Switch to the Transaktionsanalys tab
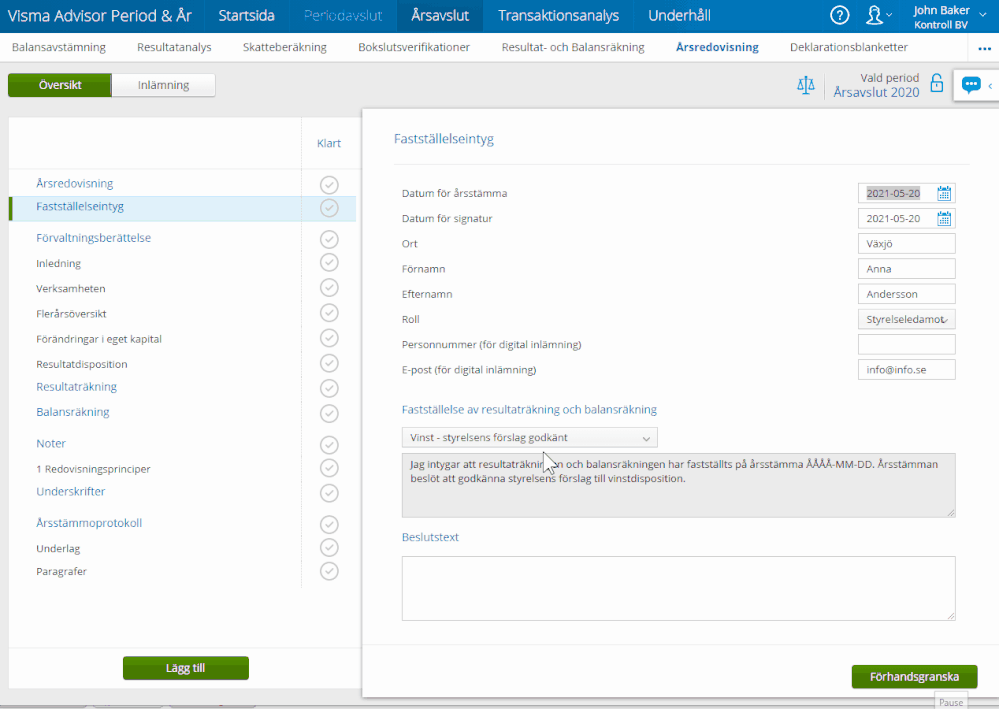Screen dimensions: 999x709 [x=558, y=16]
